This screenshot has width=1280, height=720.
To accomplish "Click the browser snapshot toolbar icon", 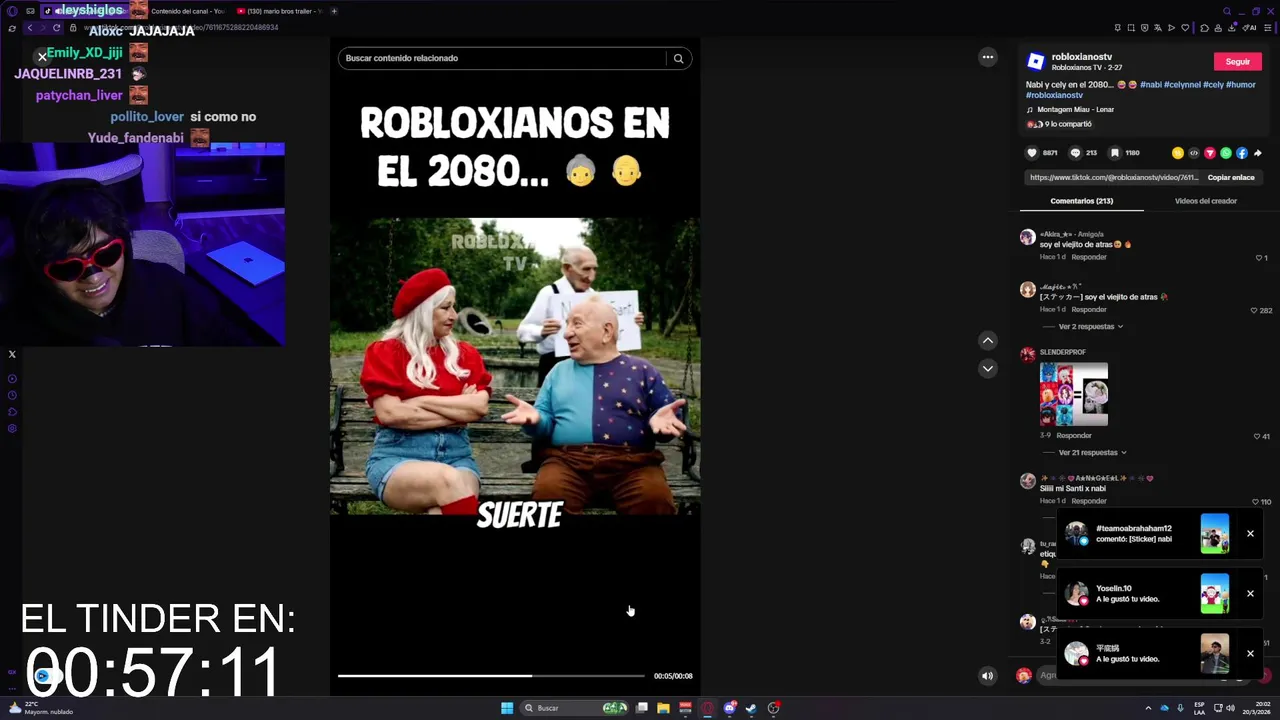I will (1131, 28).
